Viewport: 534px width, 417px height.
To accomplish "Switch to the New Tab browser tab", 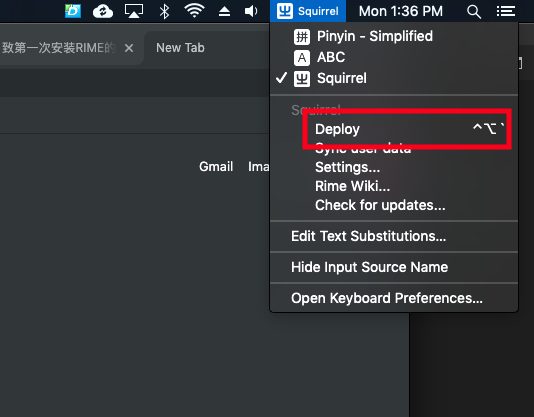I will click(180, 48).
